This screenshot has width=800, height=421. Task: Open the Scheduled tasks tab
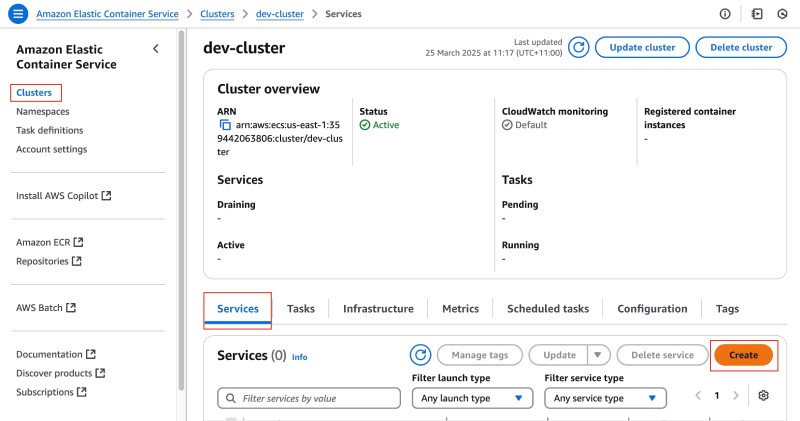point(548,309)
